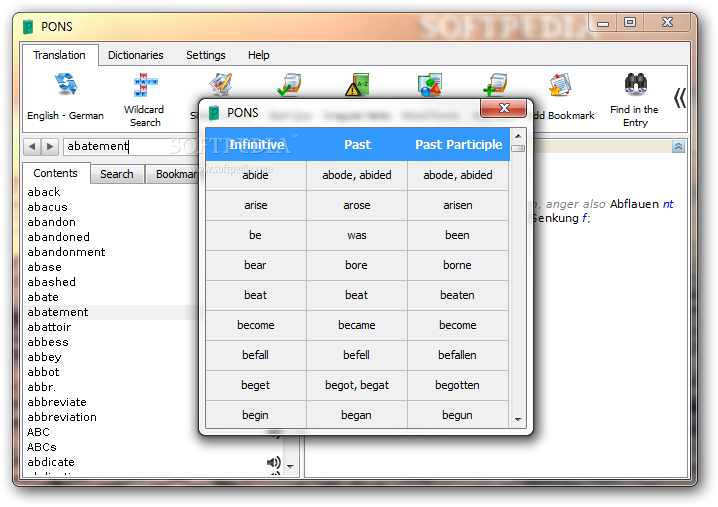Select abbey in the word list
The height and width of the screenshot is (507, 718).
[44, 357]
